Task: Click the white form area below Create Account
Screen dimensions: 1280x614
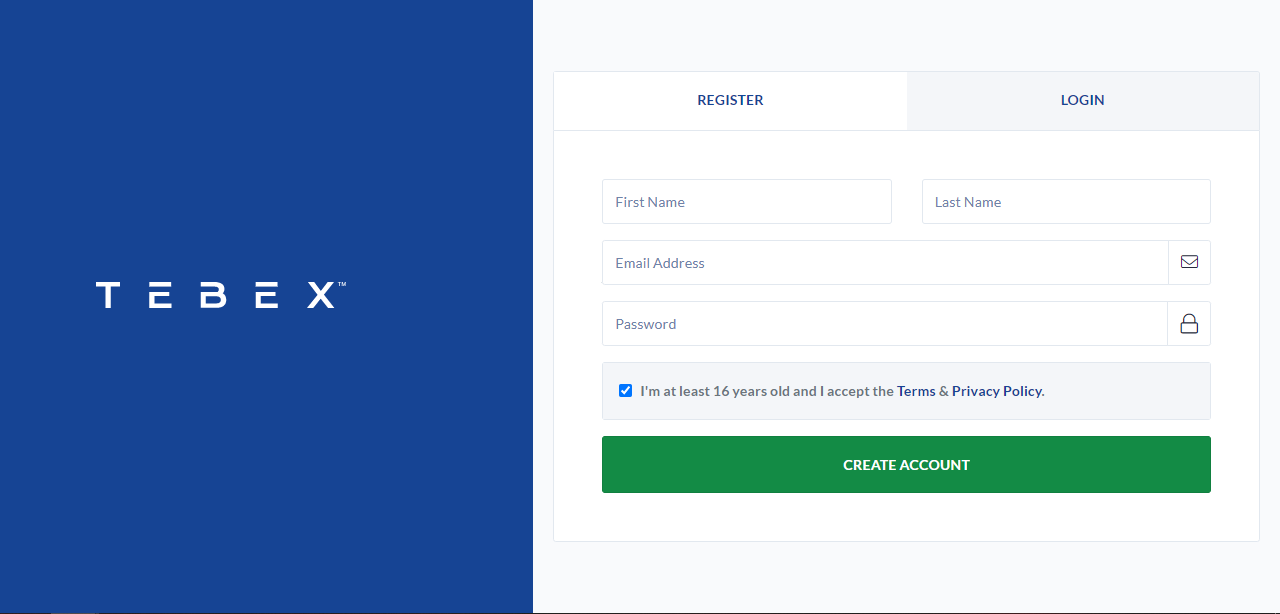Action: click(906, 517)
